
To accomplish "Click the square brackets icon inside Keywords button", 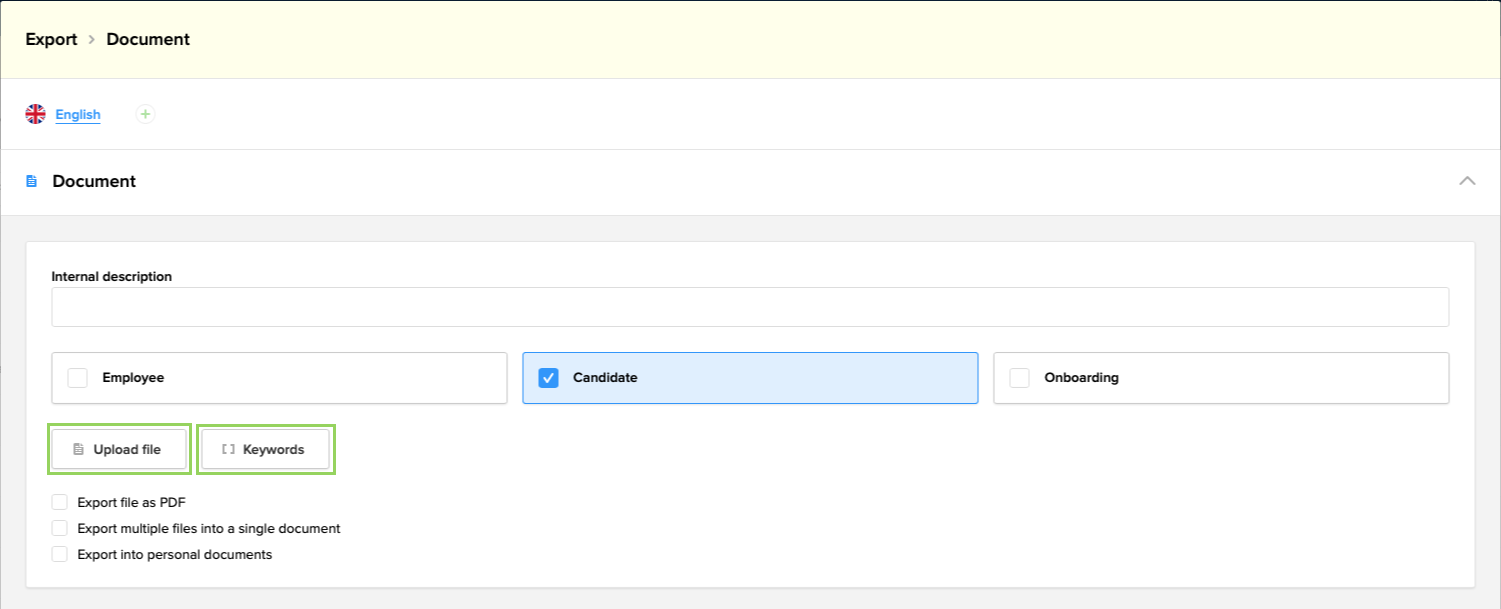I will point(226,448).
